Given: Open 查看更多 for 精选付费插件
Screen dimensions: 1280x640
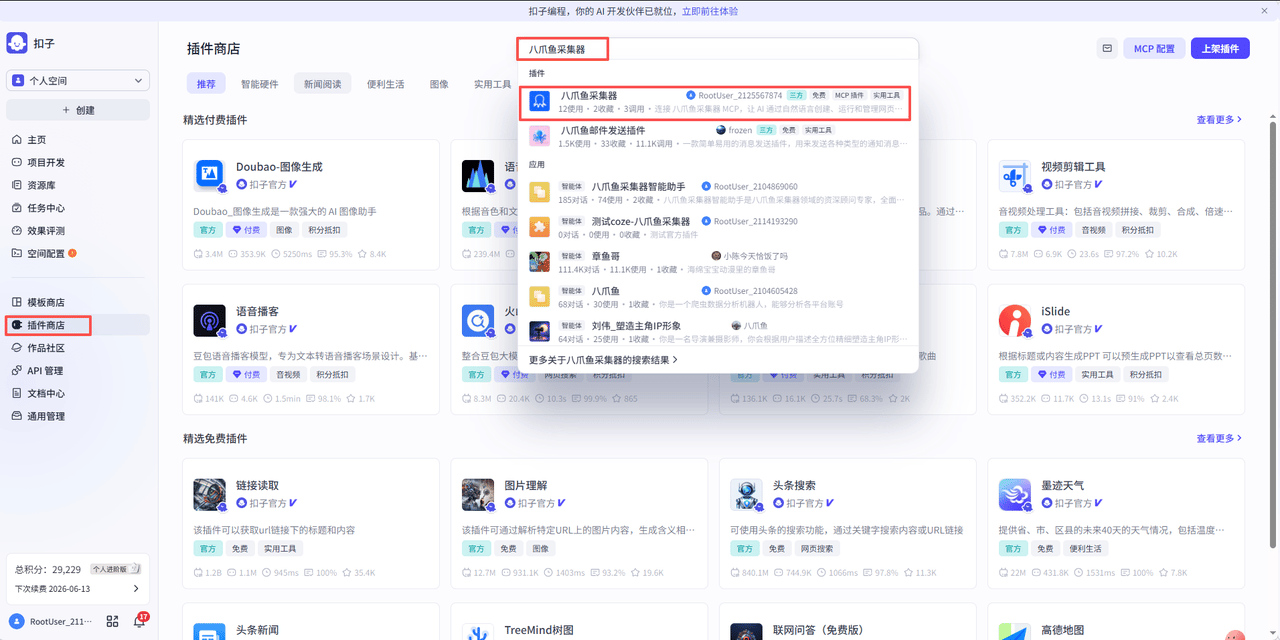Looking at the screenshot, I should point(1219,120).
